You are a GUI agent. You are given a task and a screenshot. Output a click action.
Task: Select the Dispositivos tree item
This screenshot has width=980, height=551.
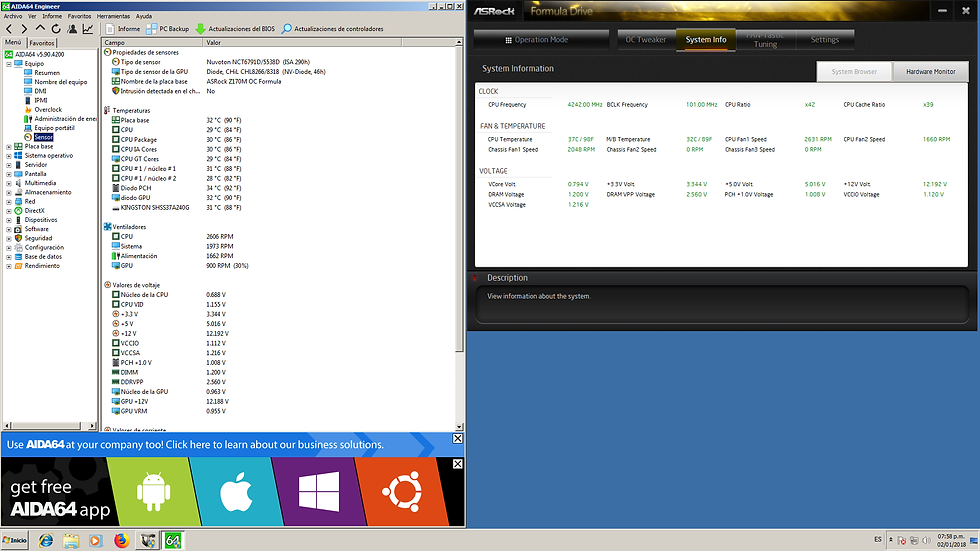click(x=41, y=220)
